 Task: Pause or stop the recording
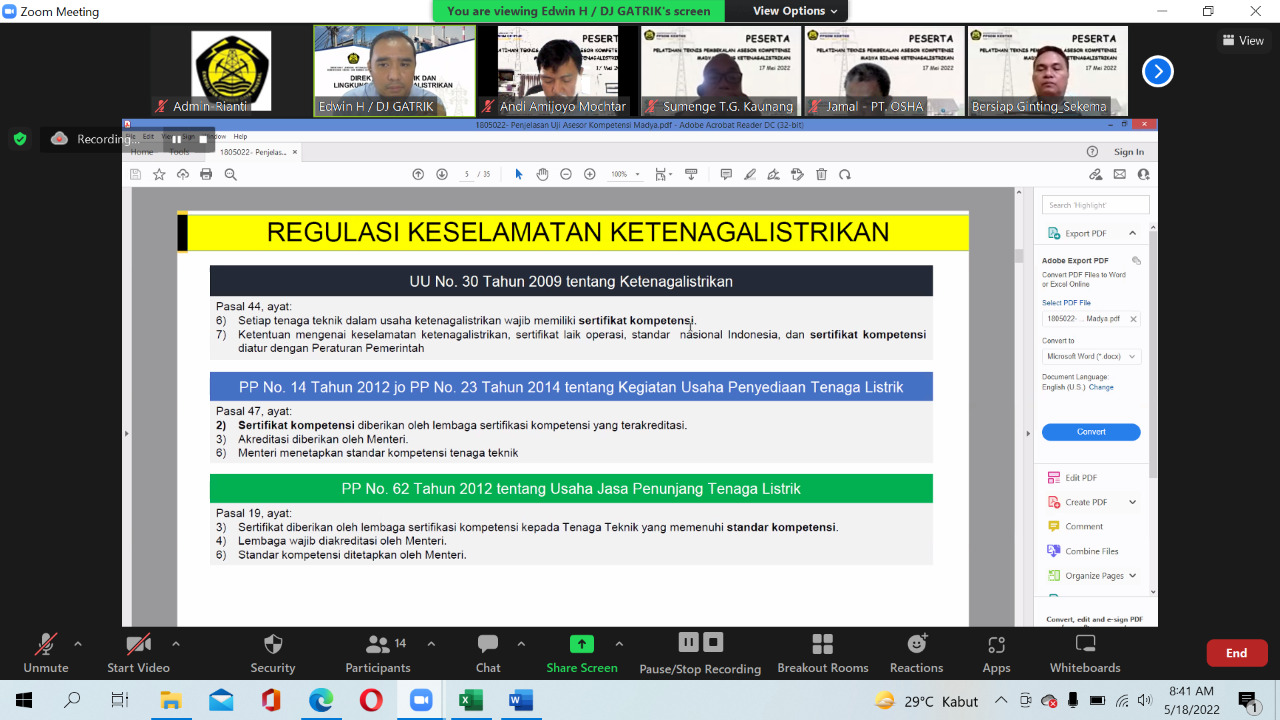pos(700,653)
